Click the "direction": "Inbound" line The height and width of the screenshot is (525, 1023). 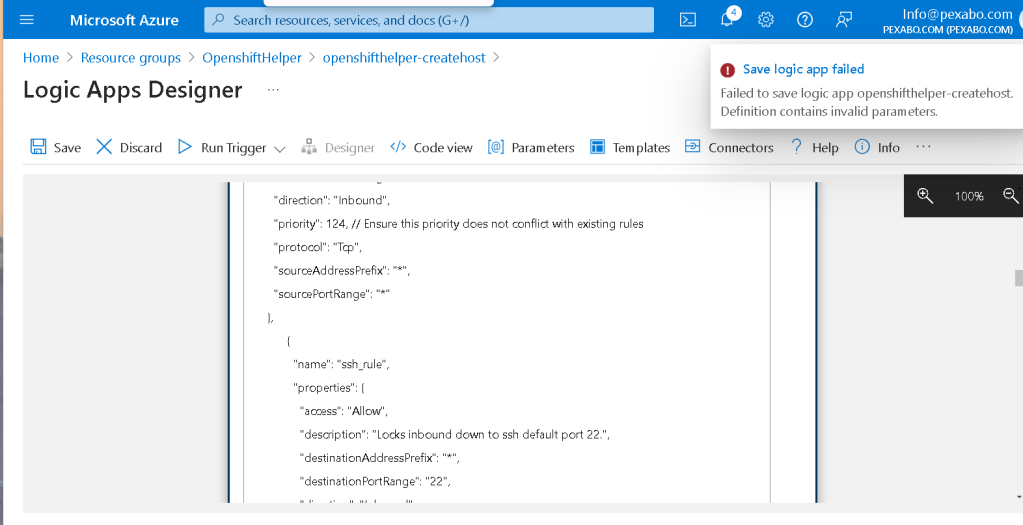coord(331,200)
